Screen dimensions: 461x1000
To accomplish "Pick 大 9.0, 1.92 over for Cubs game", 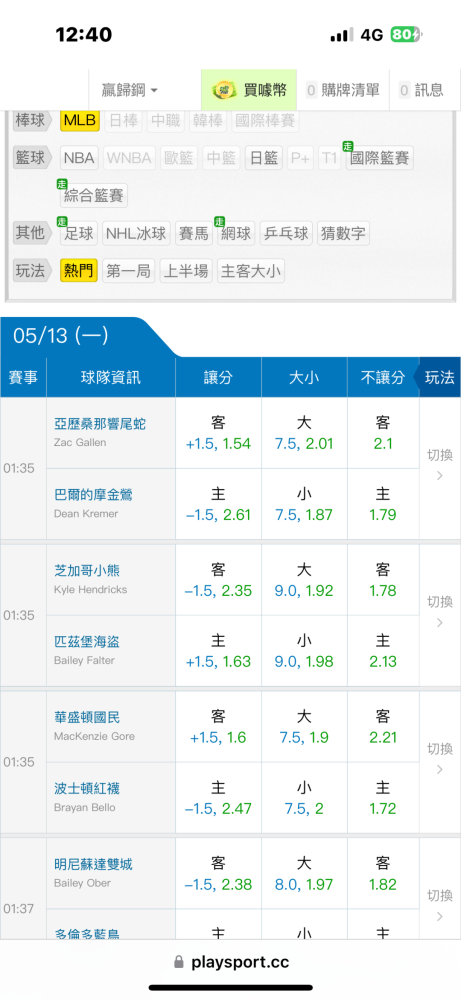I will pos(304,580).
